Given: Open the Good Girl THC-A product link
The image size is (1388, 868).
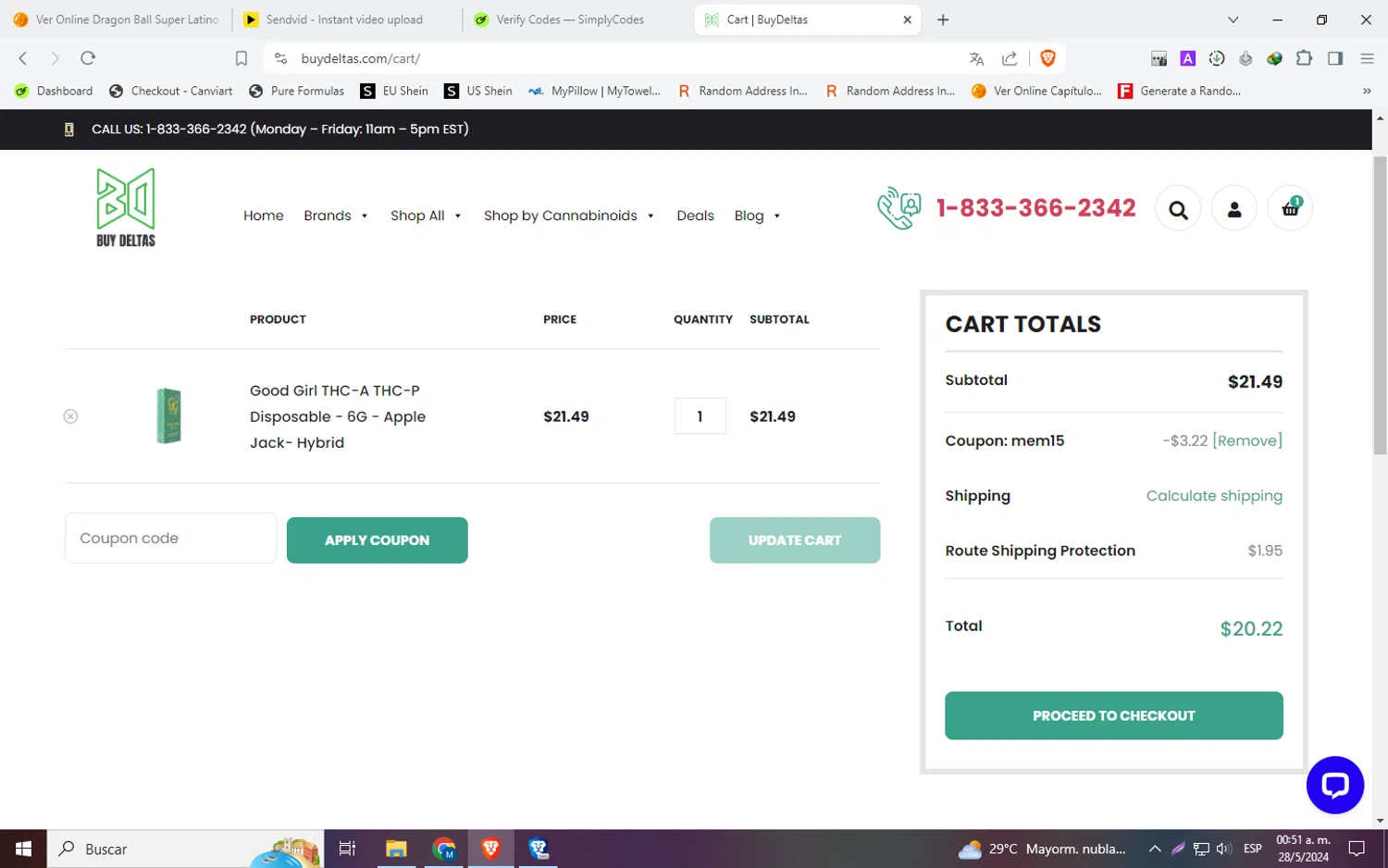Looking at the screenshot, I should point(337,416).
